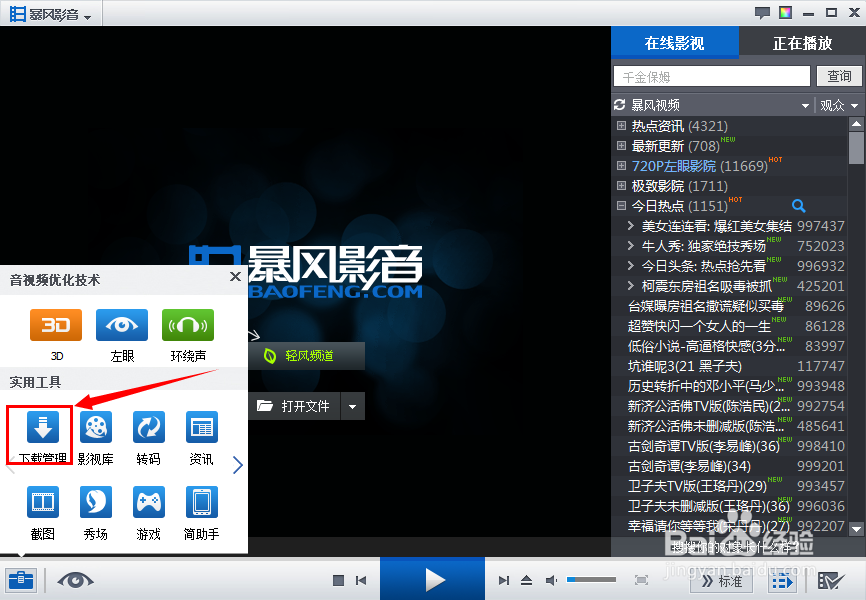This screenshot has width=866, height=600.
Task: Click the 查询 search button
Action: [x=839, y=76]
